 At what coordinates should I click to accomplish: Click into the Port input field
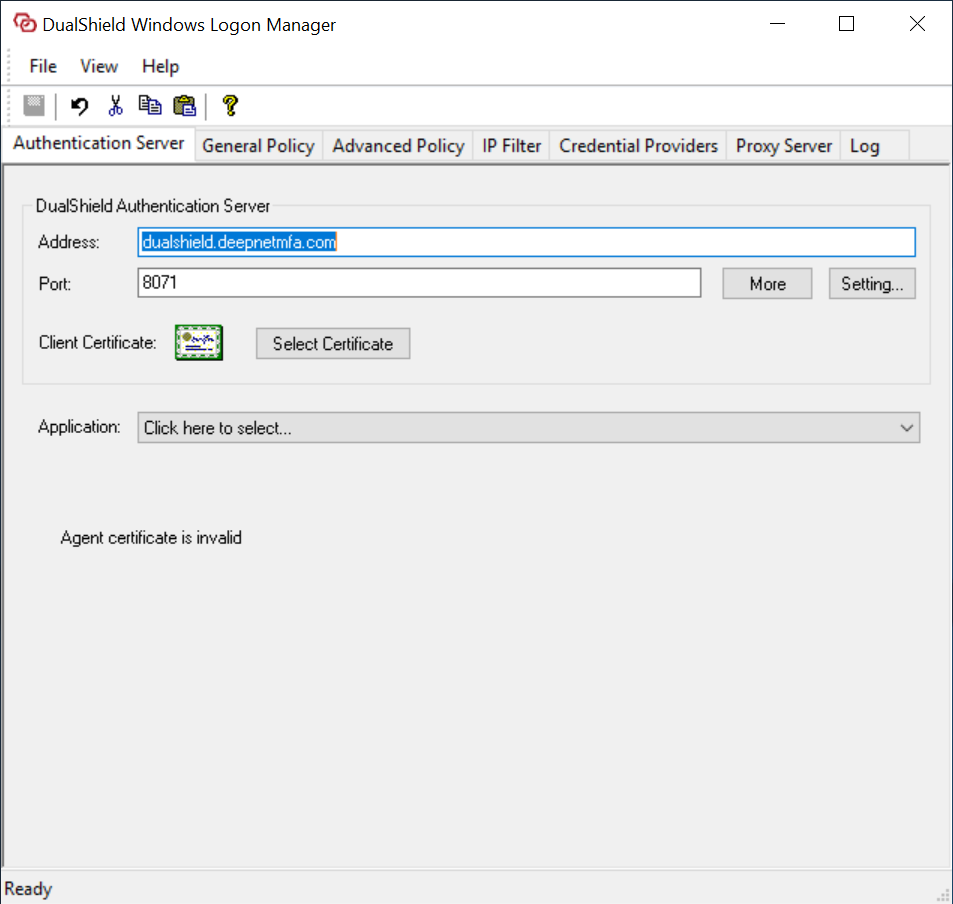point(419,284)
